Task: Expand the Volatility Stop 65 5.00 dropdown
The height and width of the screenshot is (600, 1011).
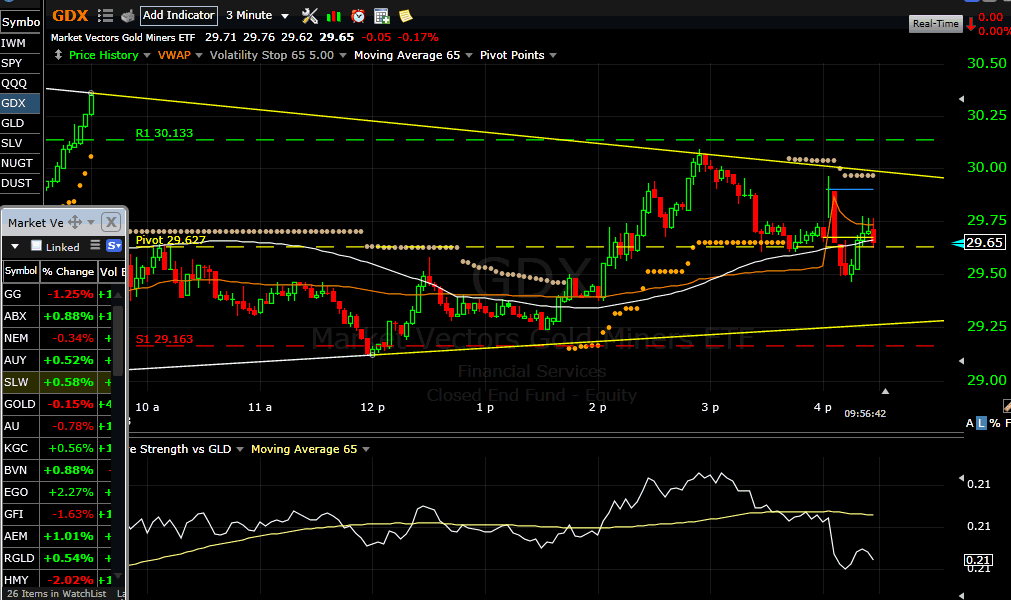Action: click(x=342, y=55)
